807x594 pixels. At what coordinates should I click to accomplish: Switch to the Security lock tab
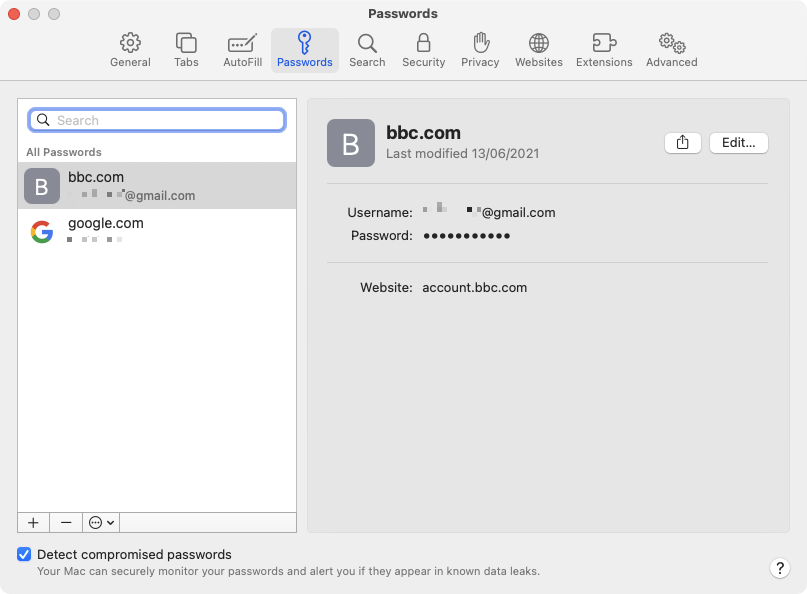(x=424, y=50)
